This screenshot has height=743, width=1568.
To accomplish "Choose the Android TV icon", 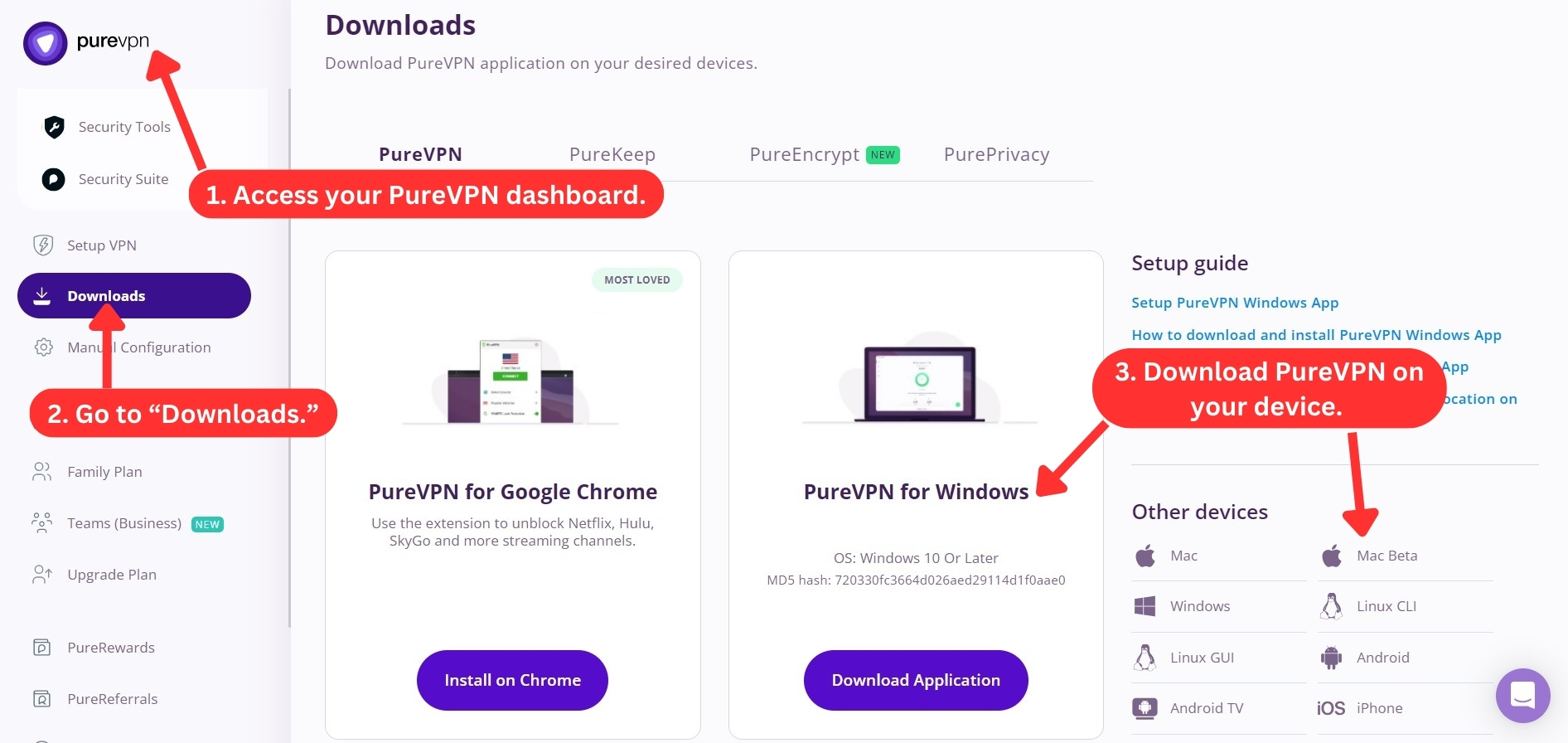I will (1145, 708).
